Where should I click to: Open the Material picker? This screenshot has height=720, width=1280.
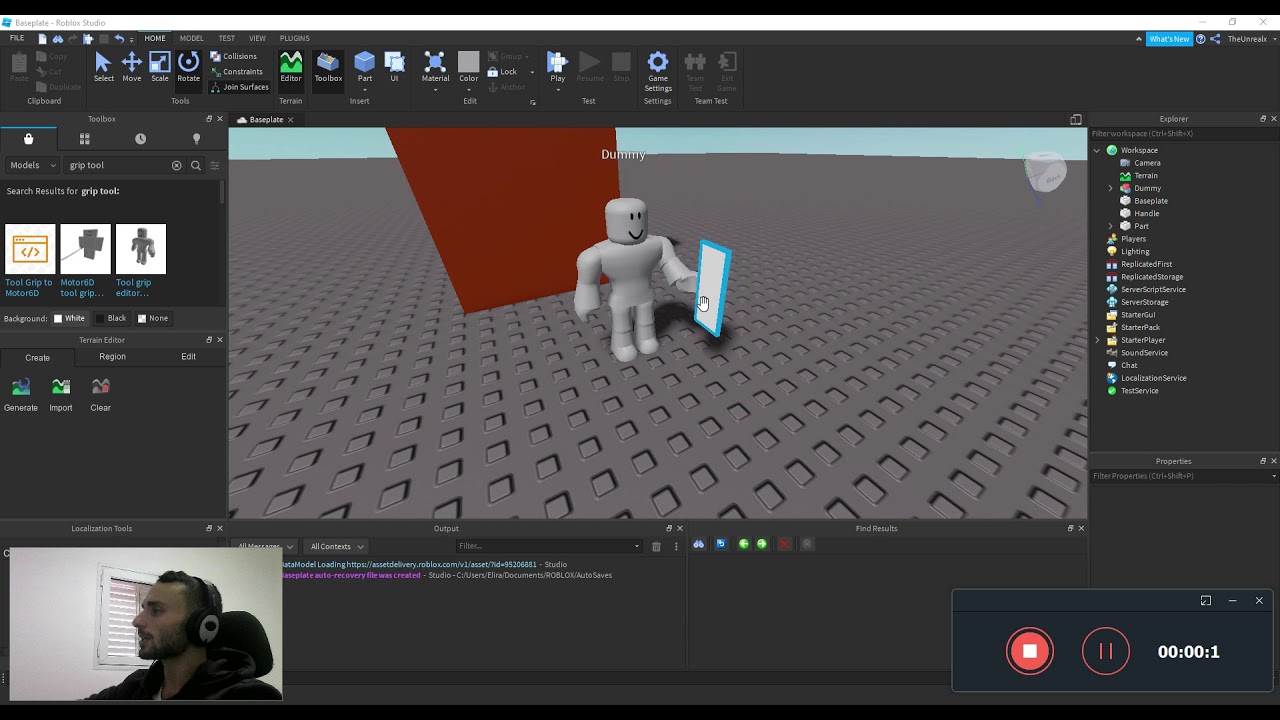click(435, 68)
